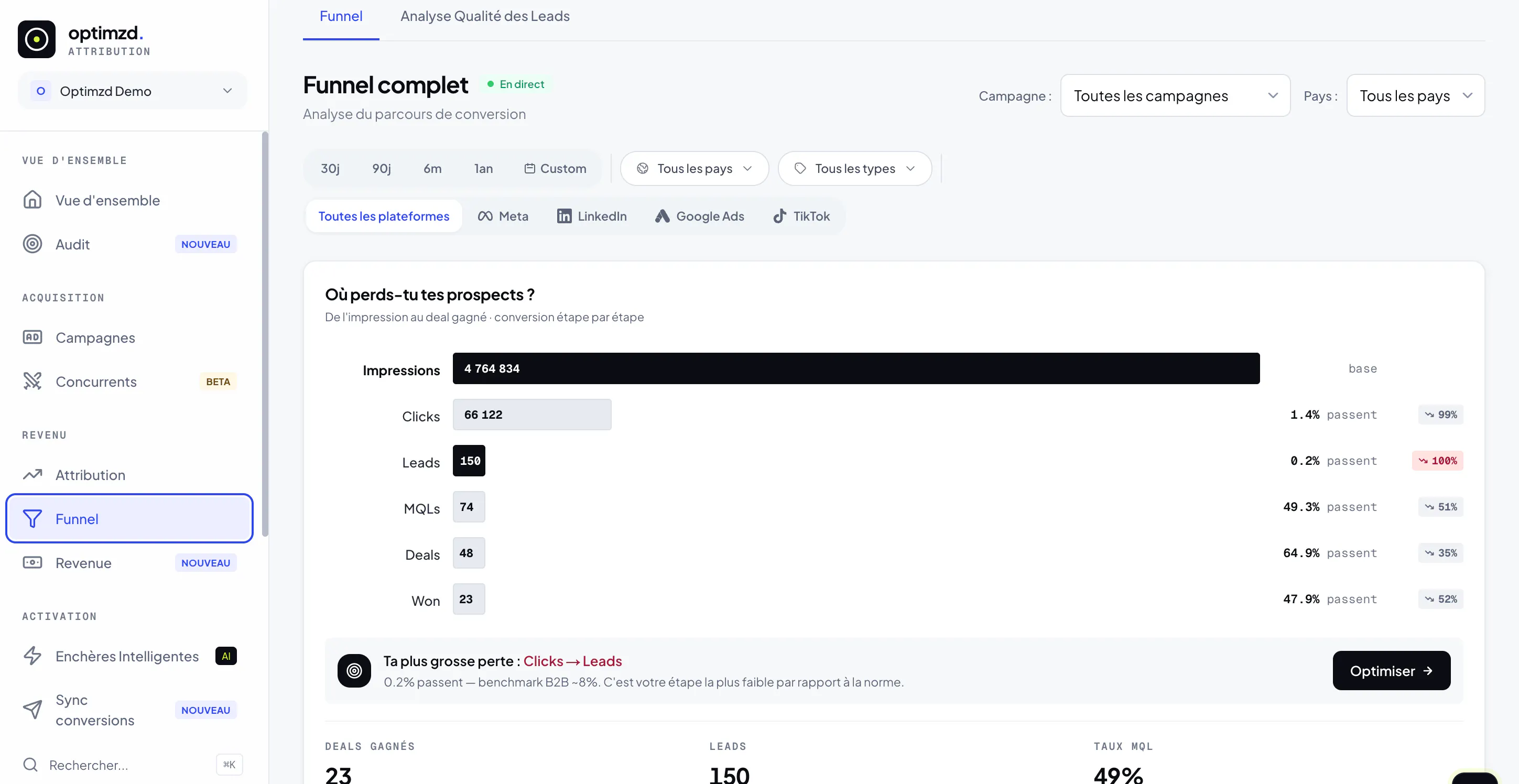The width and height of the screenshot is (1519, 784).
Task: Click the NOUVEAU badge next to Revenue
Action: [206, 562]
